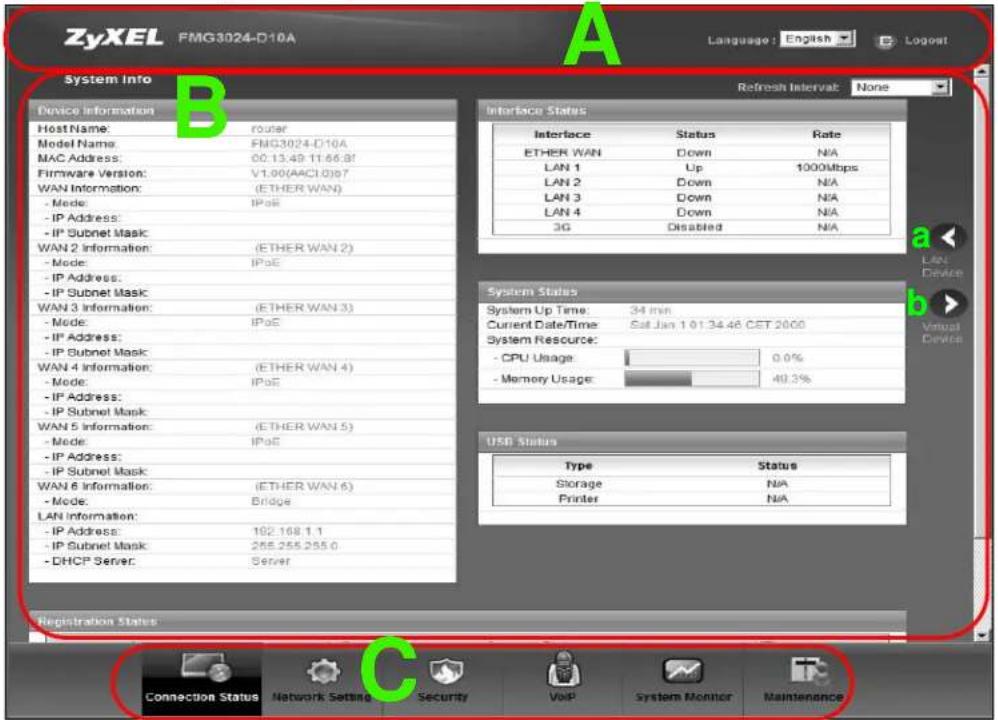998x720 pixels.
Task: Click the MAC Address label
Action: click(x=79, y=158)
